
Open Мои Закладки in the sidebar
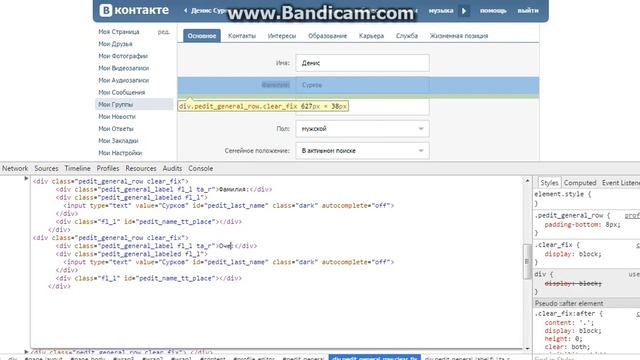118,141
